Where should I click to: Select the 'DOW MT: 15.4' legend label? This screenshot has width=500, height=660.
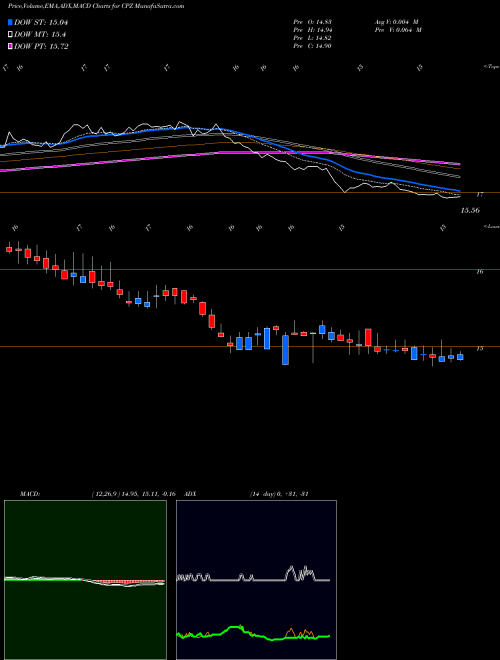pos(40,35)
